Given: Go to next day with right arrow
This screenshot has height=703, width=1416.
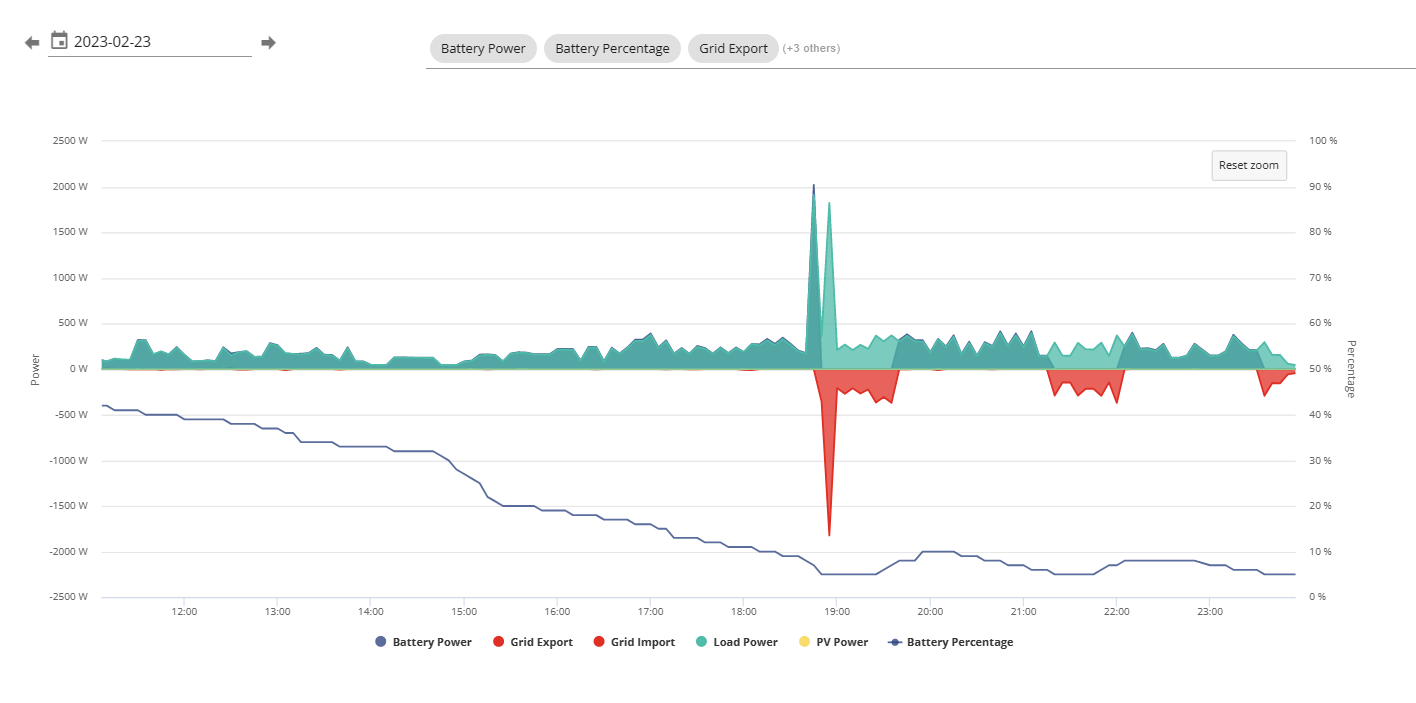Looking at the screenshot, I should pos(268,42).
